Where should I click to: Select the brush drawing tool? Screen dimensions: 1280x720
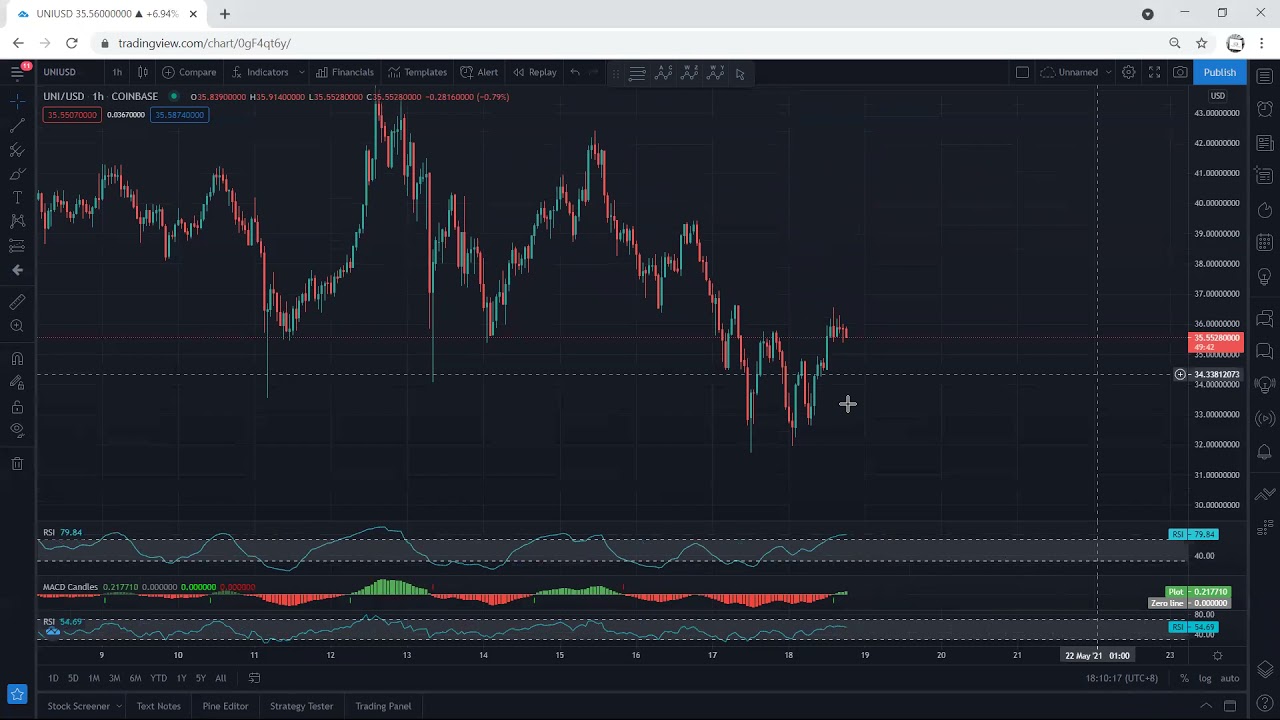point(17,174)
